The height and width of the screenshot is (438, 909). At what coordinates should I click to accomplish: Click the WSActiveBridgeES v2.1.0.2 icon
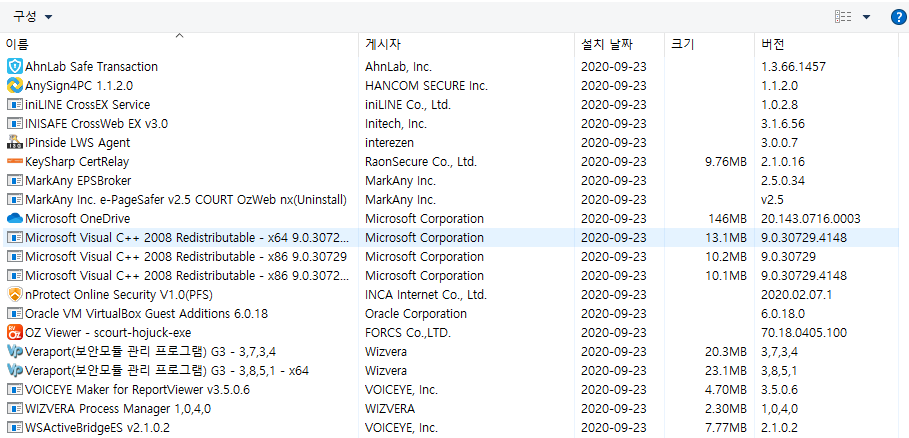14,428
